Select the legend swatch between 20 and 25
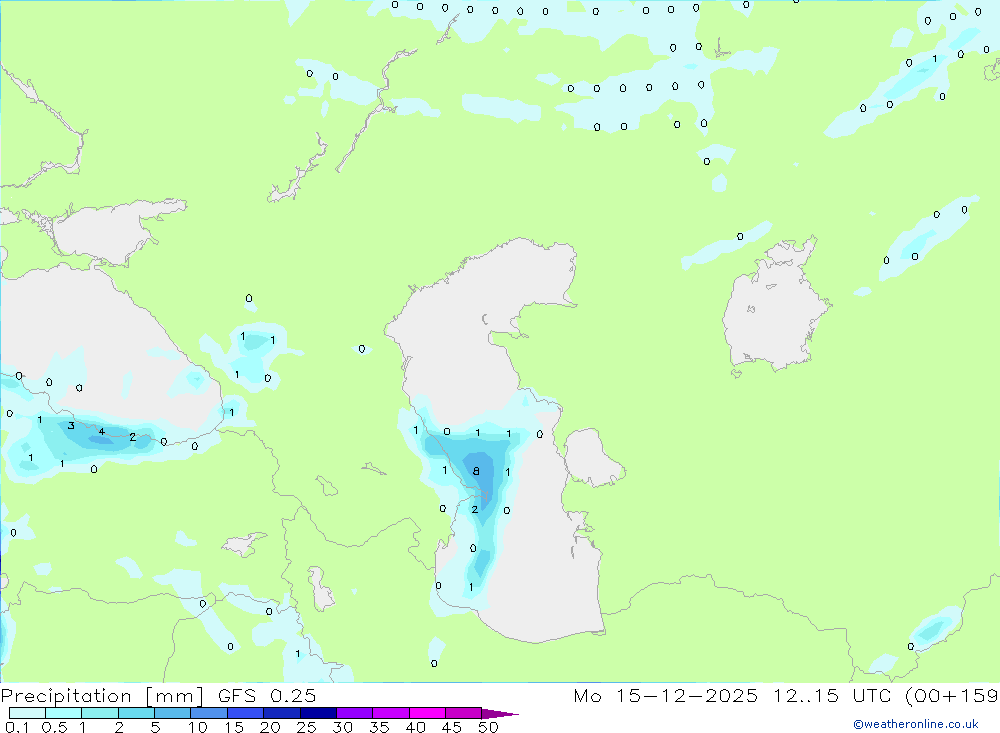1000x733 pixels. pos(281,713)
